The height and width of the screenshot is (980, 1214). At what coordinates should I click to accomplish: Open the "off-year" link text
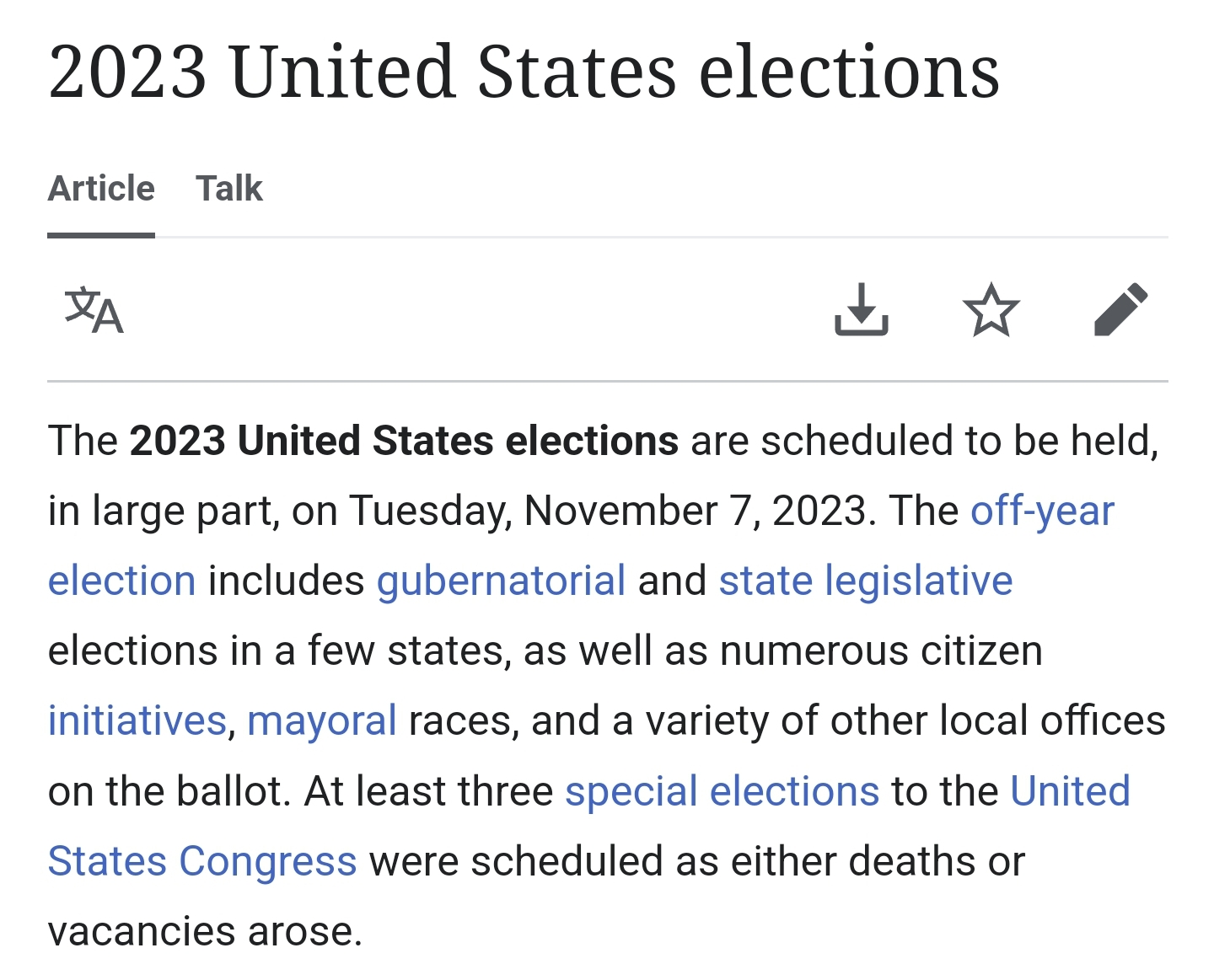coord(1042,511)
